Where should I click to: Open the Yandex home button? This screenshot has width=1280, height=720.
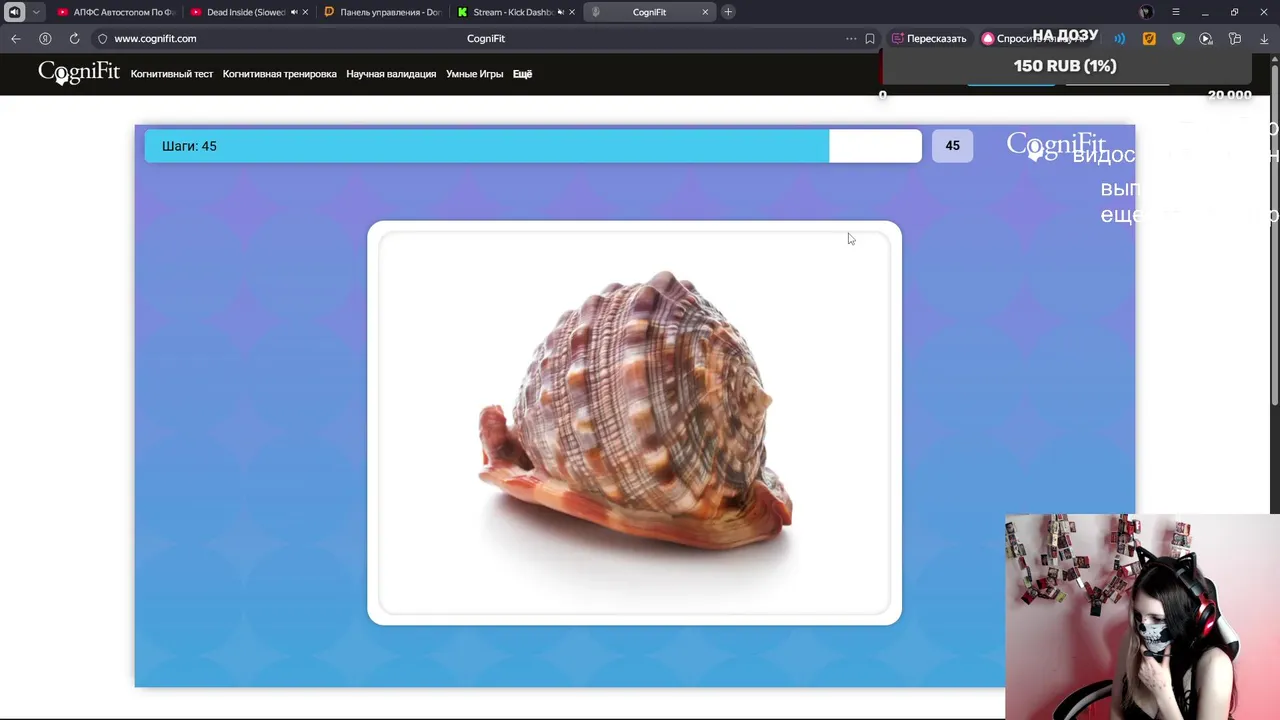45,38
